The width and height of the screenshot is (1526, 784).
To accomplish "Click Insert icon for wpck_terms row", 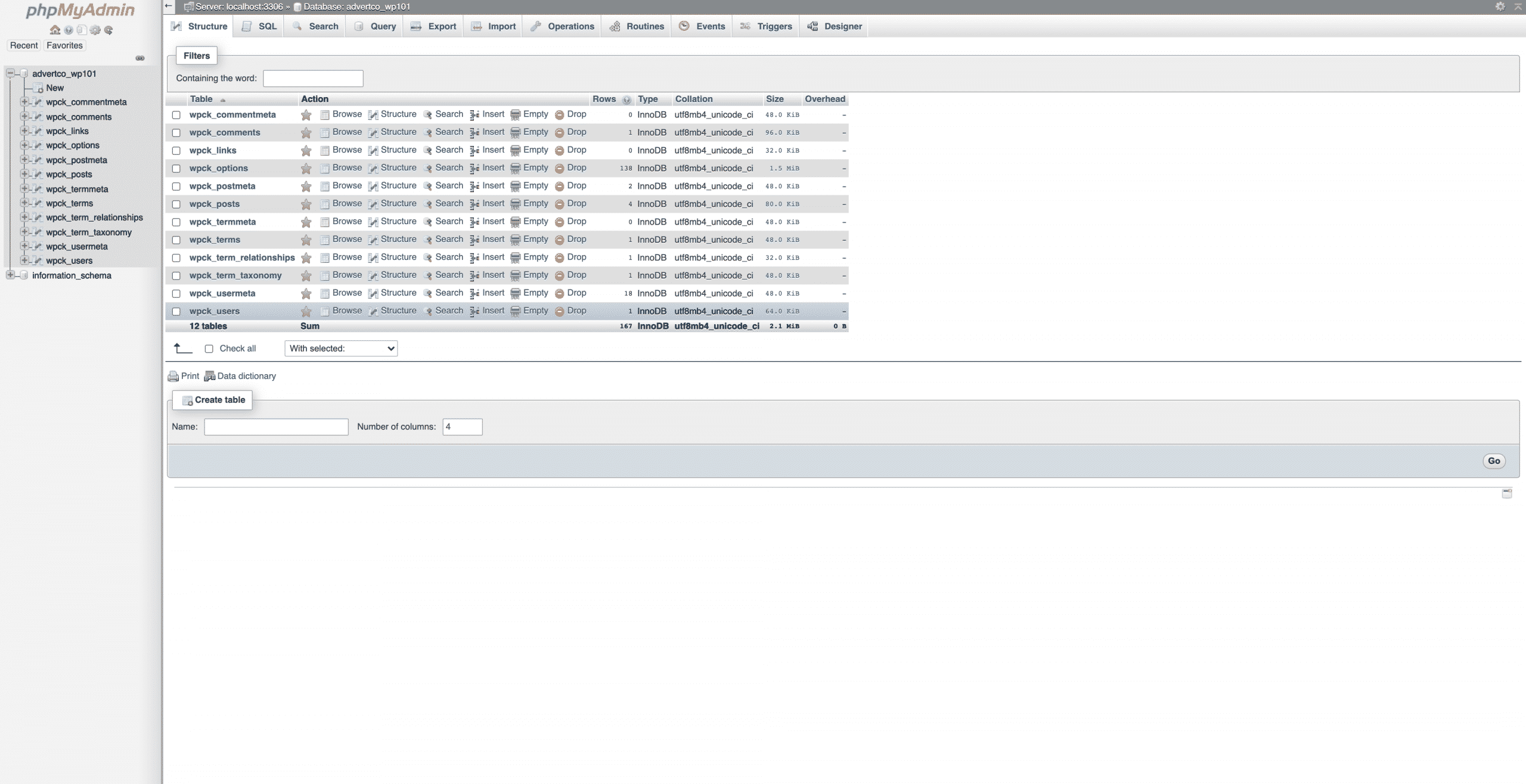I will (x=474, y=240).
